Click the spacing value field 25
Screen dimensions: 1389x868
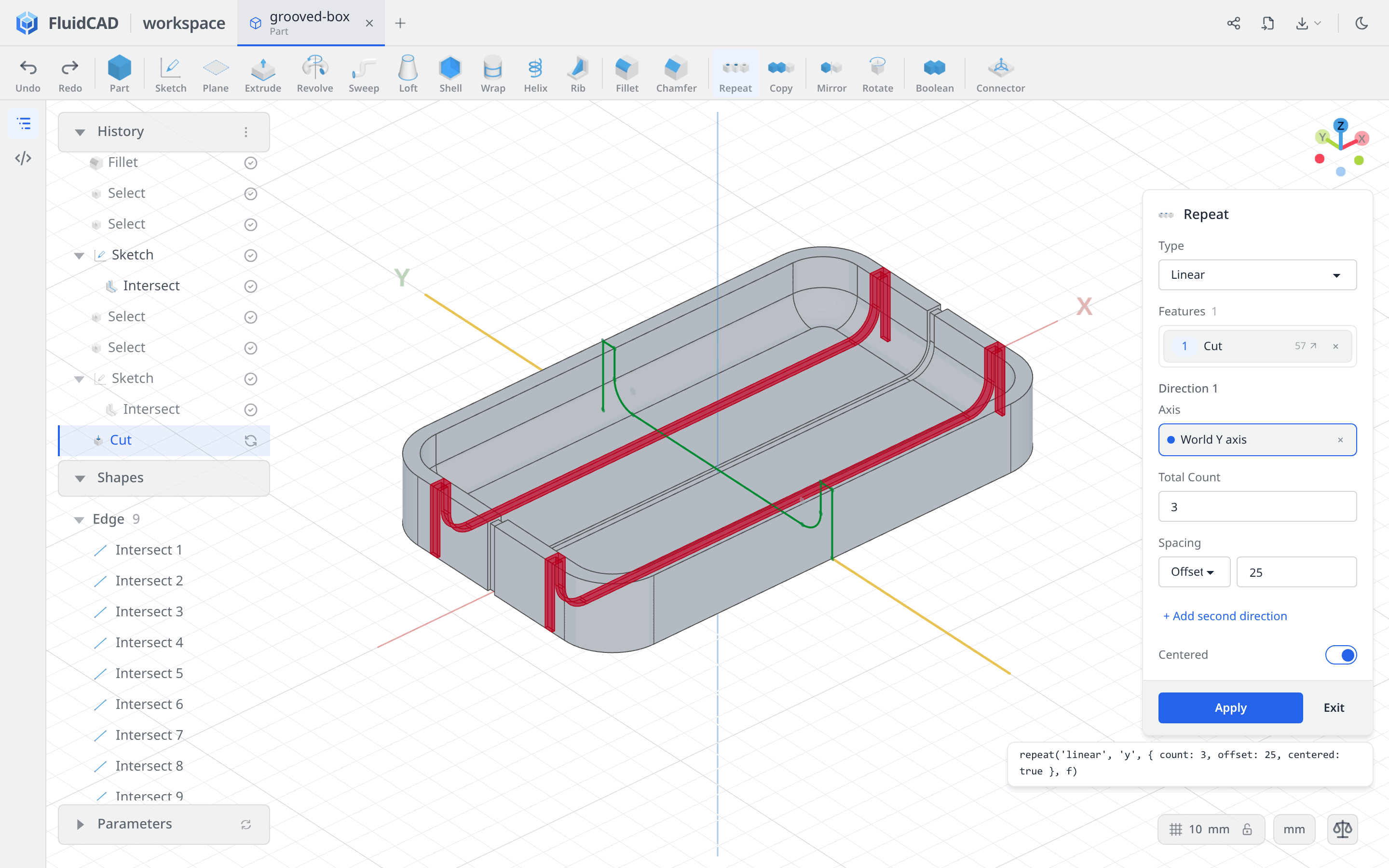(x=1296, y=572)
